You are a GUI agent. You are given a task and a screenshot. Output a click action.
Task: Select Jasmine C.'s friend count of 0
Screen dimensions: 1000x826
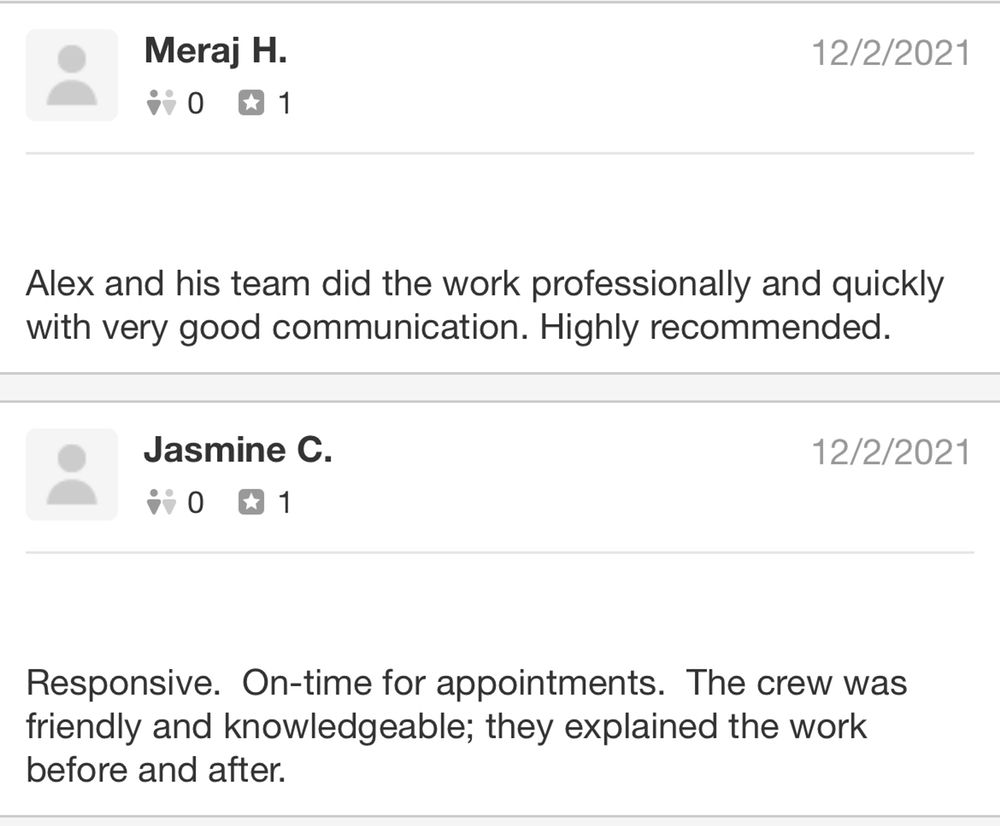coord(195,502)
